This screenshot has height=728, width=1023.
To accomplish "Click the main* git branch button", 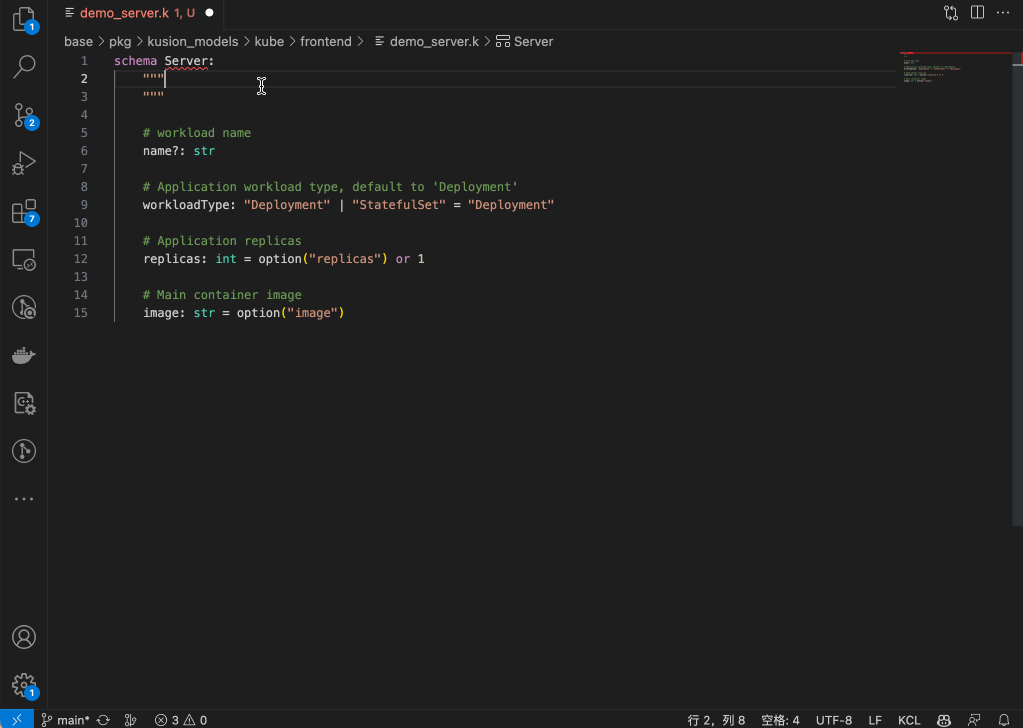I will click(x=66, y=720).
